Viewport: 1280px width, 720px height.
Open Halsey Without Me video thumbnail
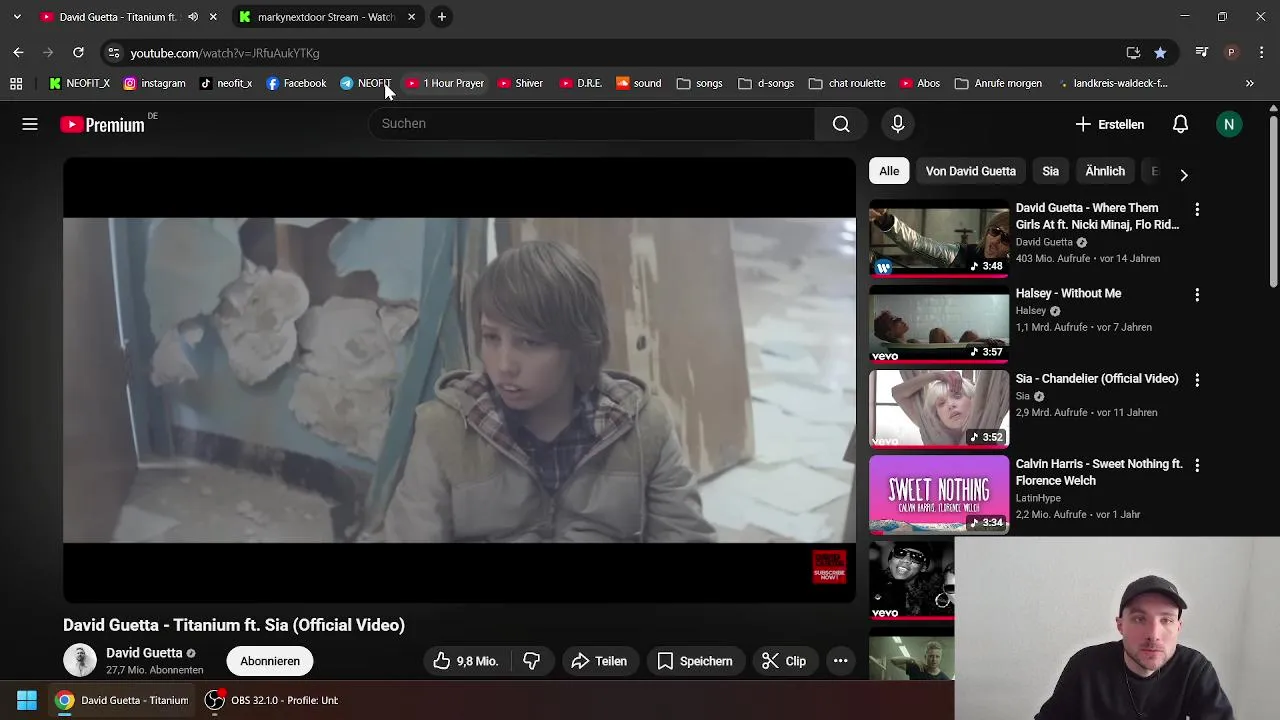tap(939, 324)
